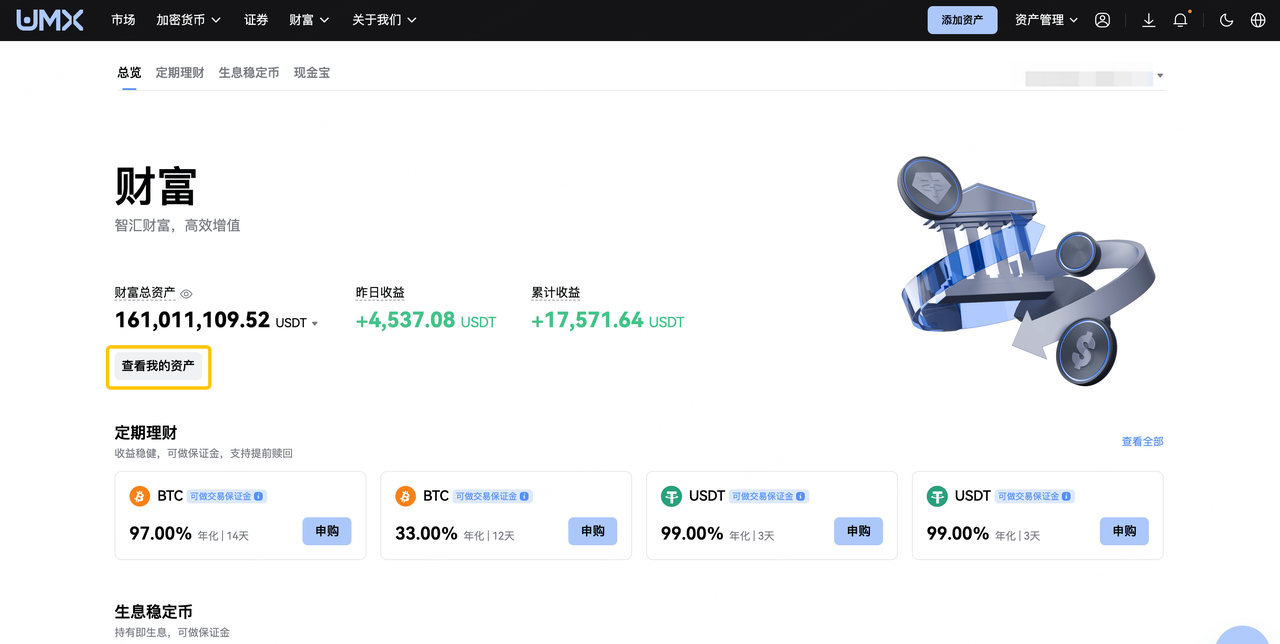Switch to the 生息稳定币 tab
The height and width of the screenshot is (644, 1280).
click(249, 73)
